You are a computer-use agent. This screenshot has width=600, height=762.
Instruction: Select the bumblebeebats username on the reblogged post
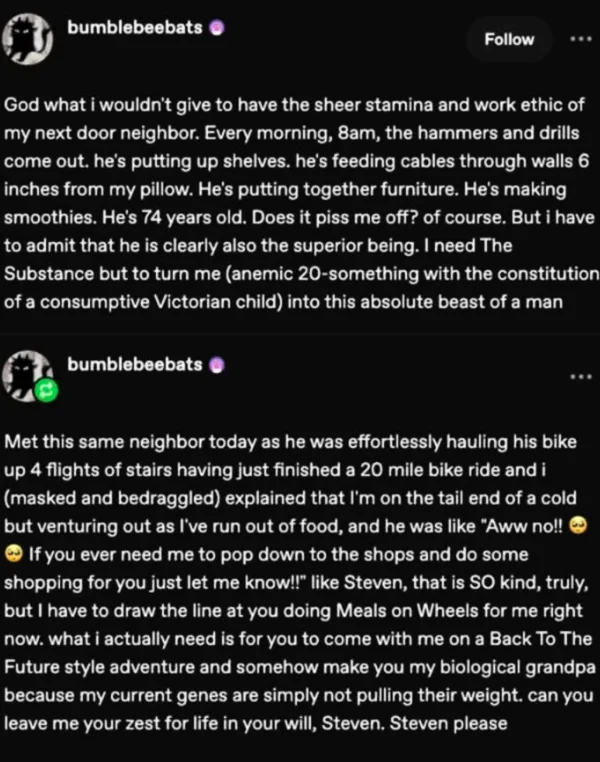(135, 365)
